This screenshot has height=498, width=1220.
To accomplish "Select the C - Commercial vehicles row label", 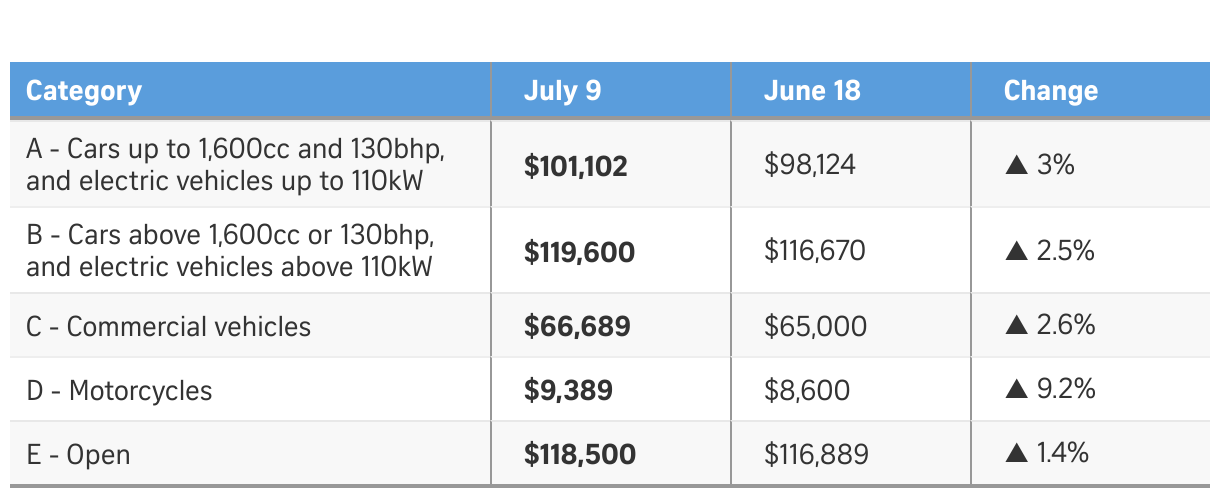I will (169, 326).
